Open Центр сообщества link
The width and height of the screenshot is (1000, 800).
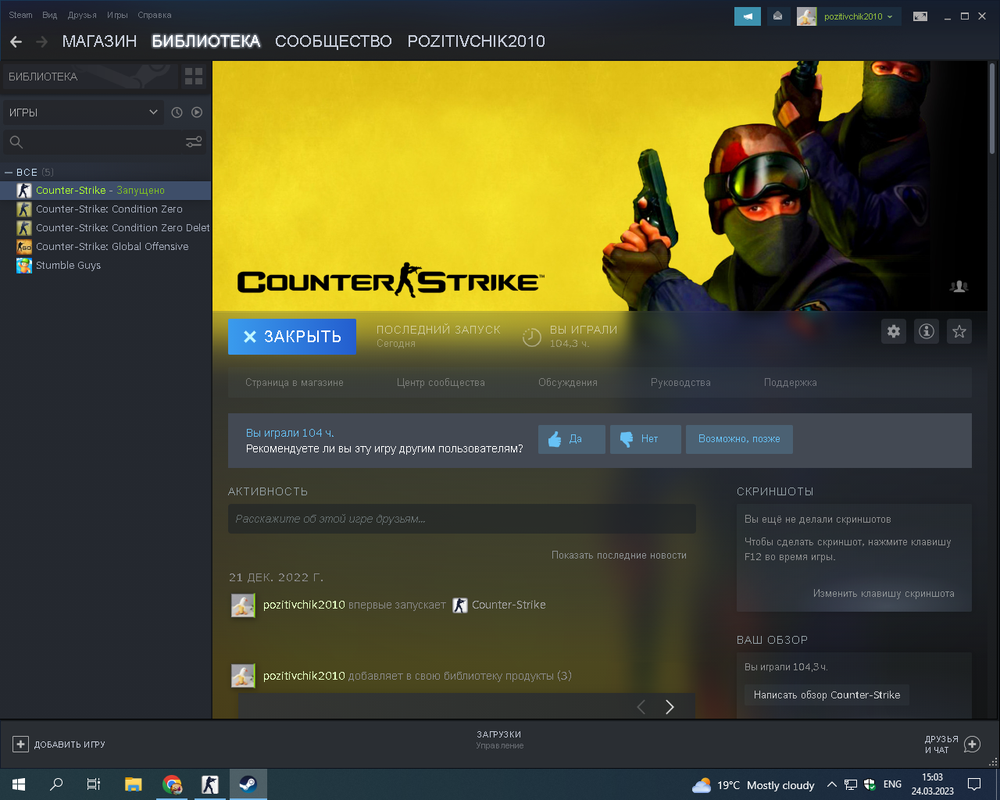[x=441, y=383]
